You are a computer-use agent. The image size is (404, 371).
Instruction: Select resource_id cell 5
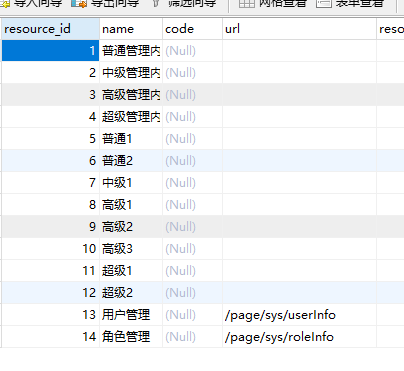tap(50, 139)
